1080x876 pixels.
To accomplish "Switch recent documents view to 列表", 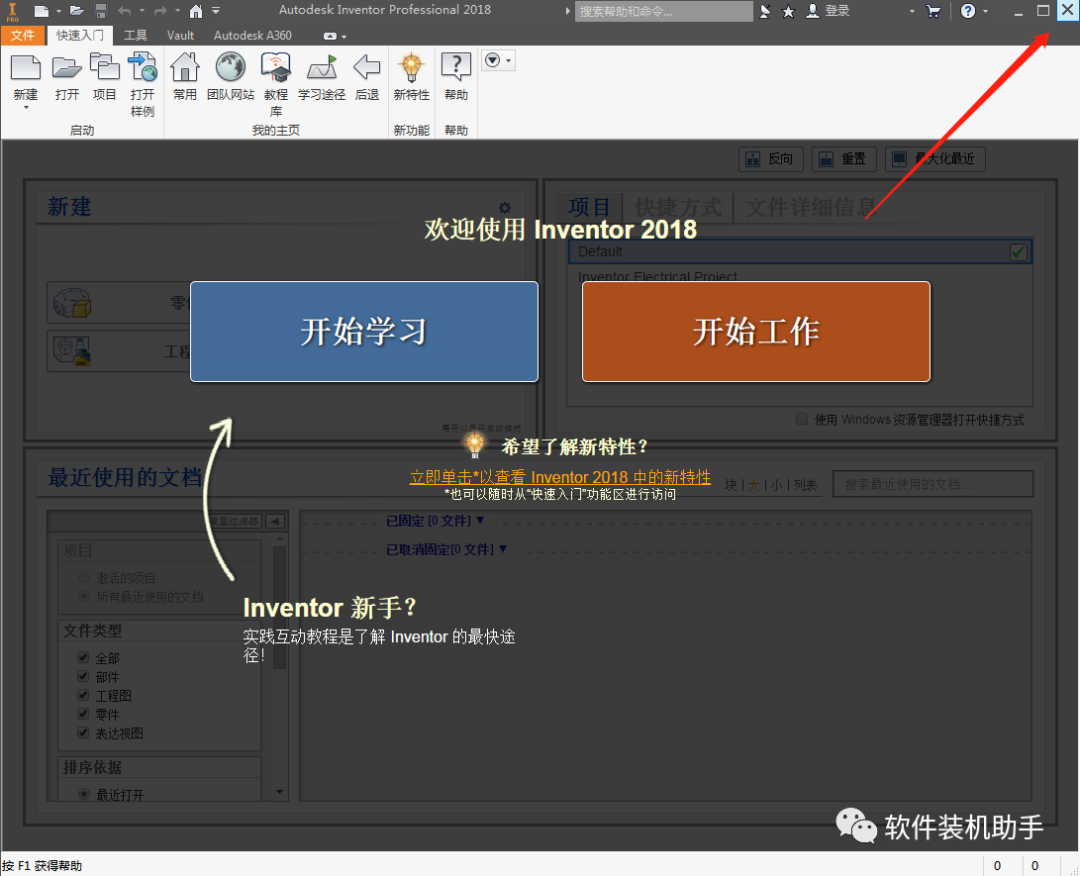I will (805, 485).
